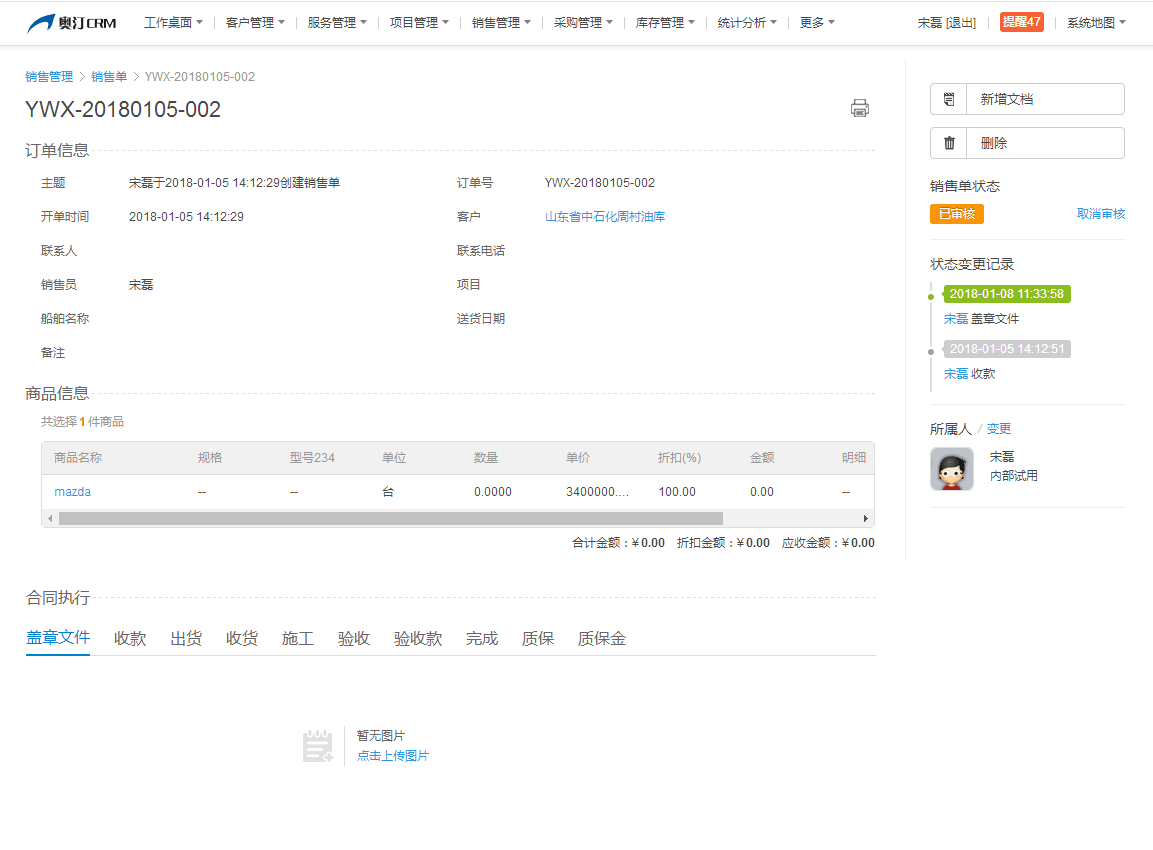
Task: Click the product table horizontal scrollbar
Action: point(390,518)
